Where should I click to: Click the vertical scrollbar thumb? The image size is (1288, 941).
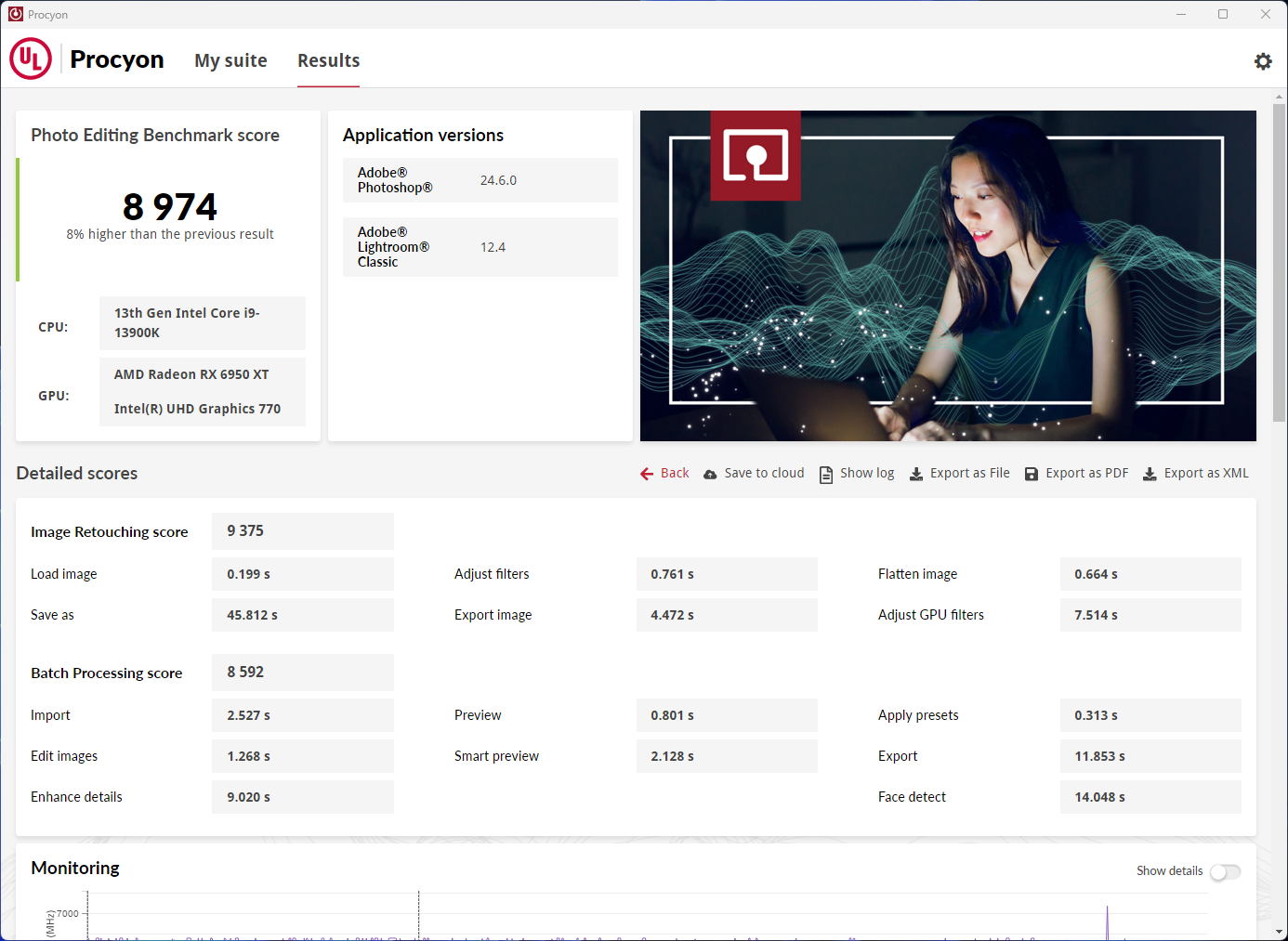tap(1280, 260)
